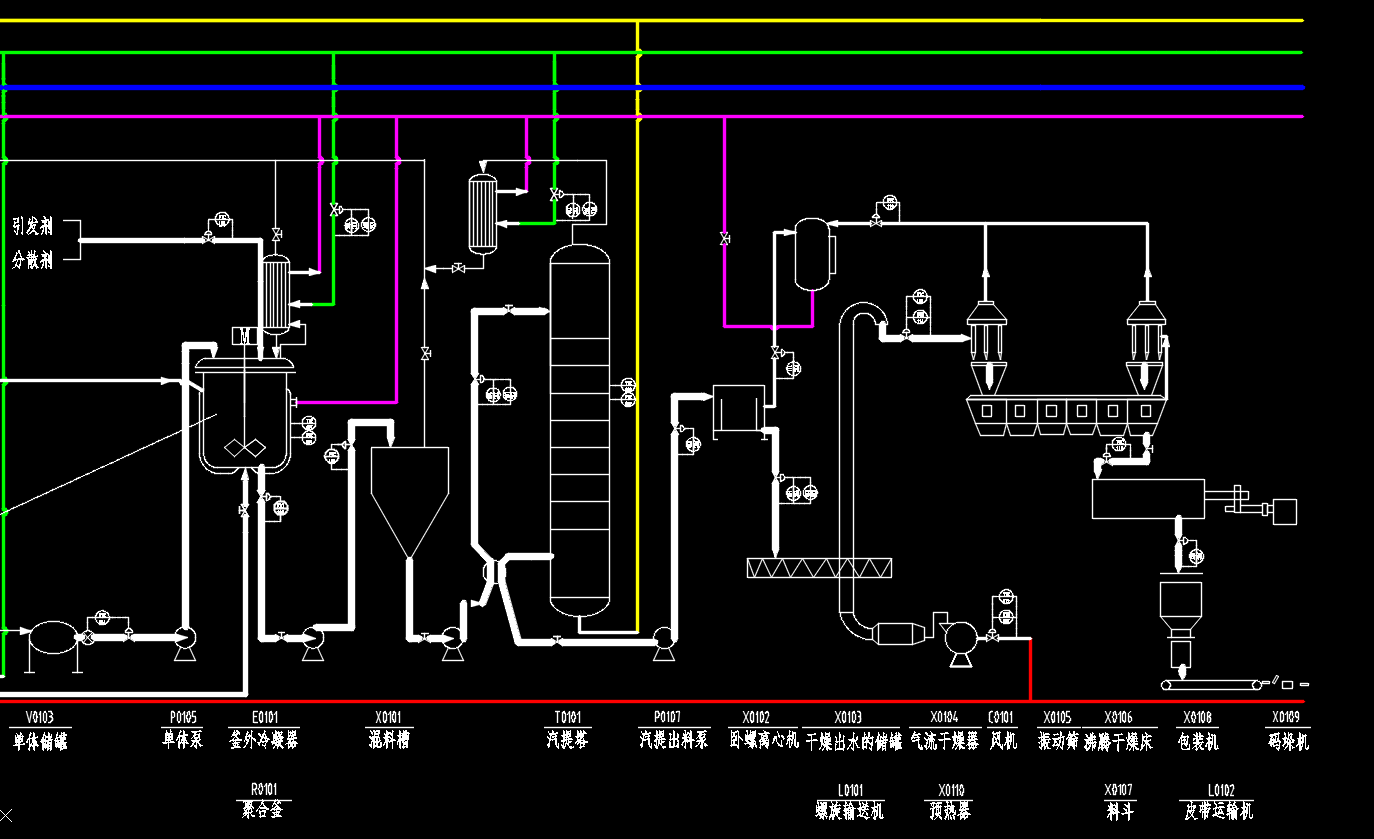
Task: Select the C0101 blower fan symbol
Action: (x=961, y=636)
